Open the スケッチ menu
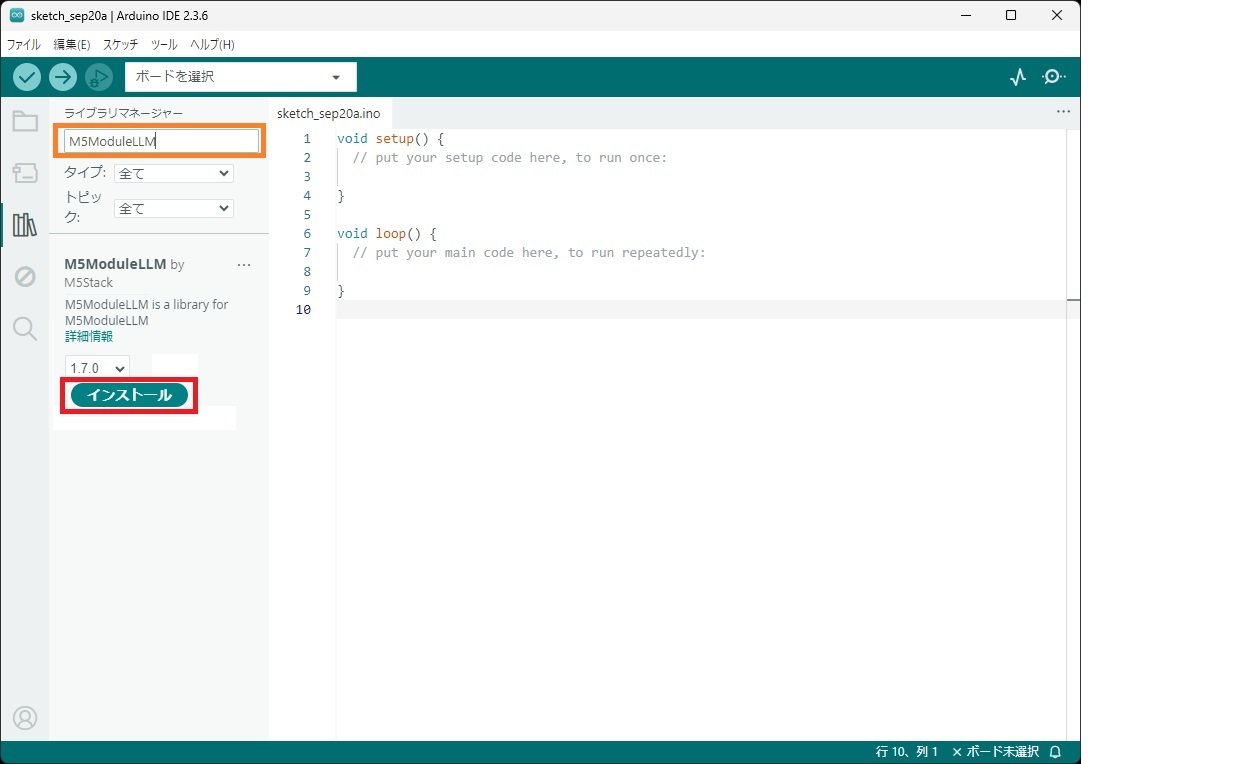Screen dimensions: 1260x764 [x=120, y=45]
